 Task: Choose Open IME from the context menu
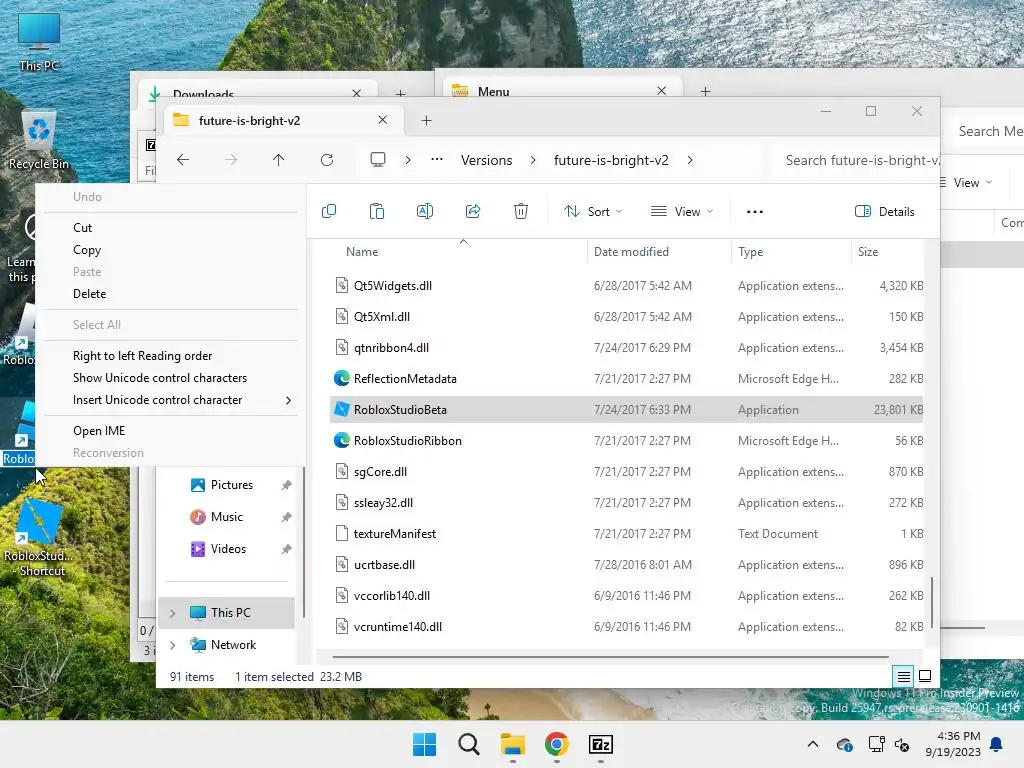point(170,431)
